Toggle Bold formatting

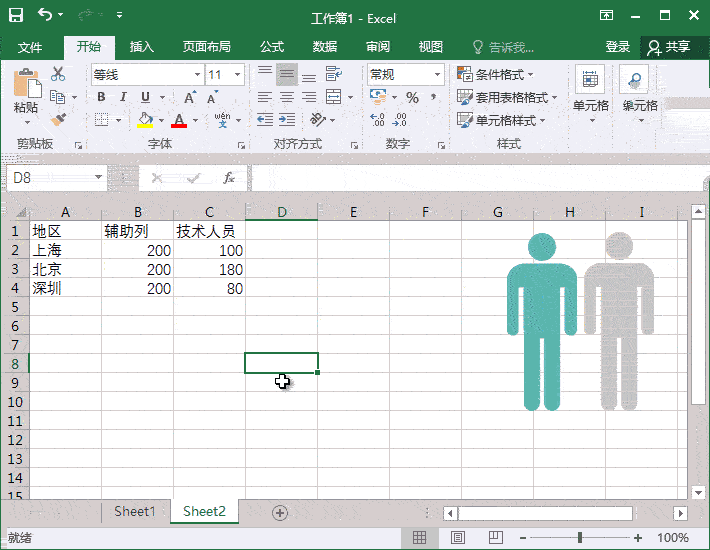click(x=101, y=97)
